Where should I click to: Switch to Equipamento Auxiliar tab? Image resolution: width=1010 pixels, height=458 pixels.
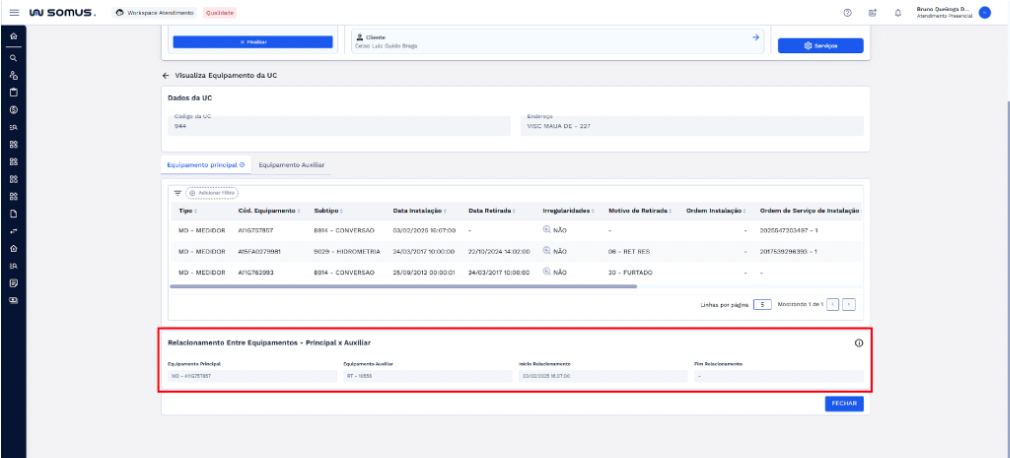point(292,165)
